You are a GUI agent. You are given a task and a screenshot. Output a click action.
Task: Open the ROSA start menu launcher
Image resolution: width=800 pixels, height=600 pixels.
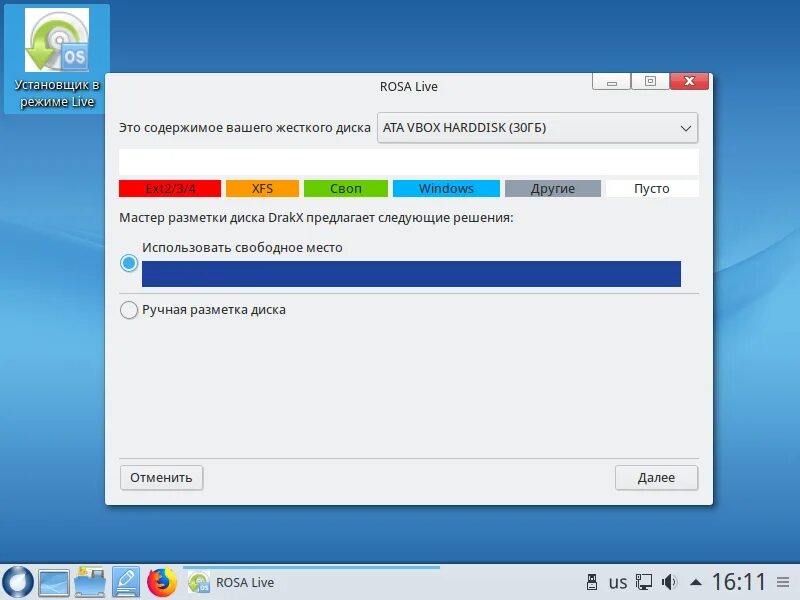(x=18, y=582)
